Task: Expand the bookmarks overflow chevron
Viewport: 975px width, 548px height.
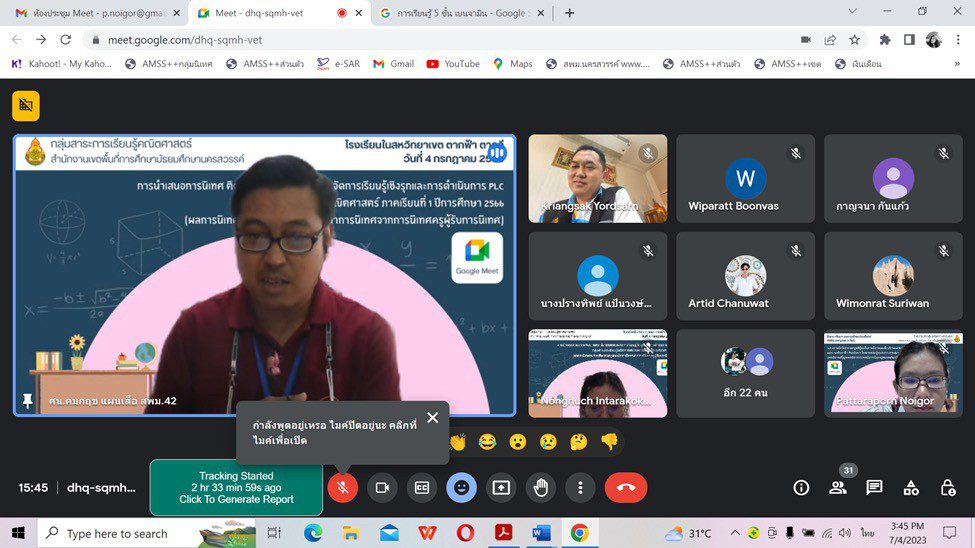Action: pos(957,63)
